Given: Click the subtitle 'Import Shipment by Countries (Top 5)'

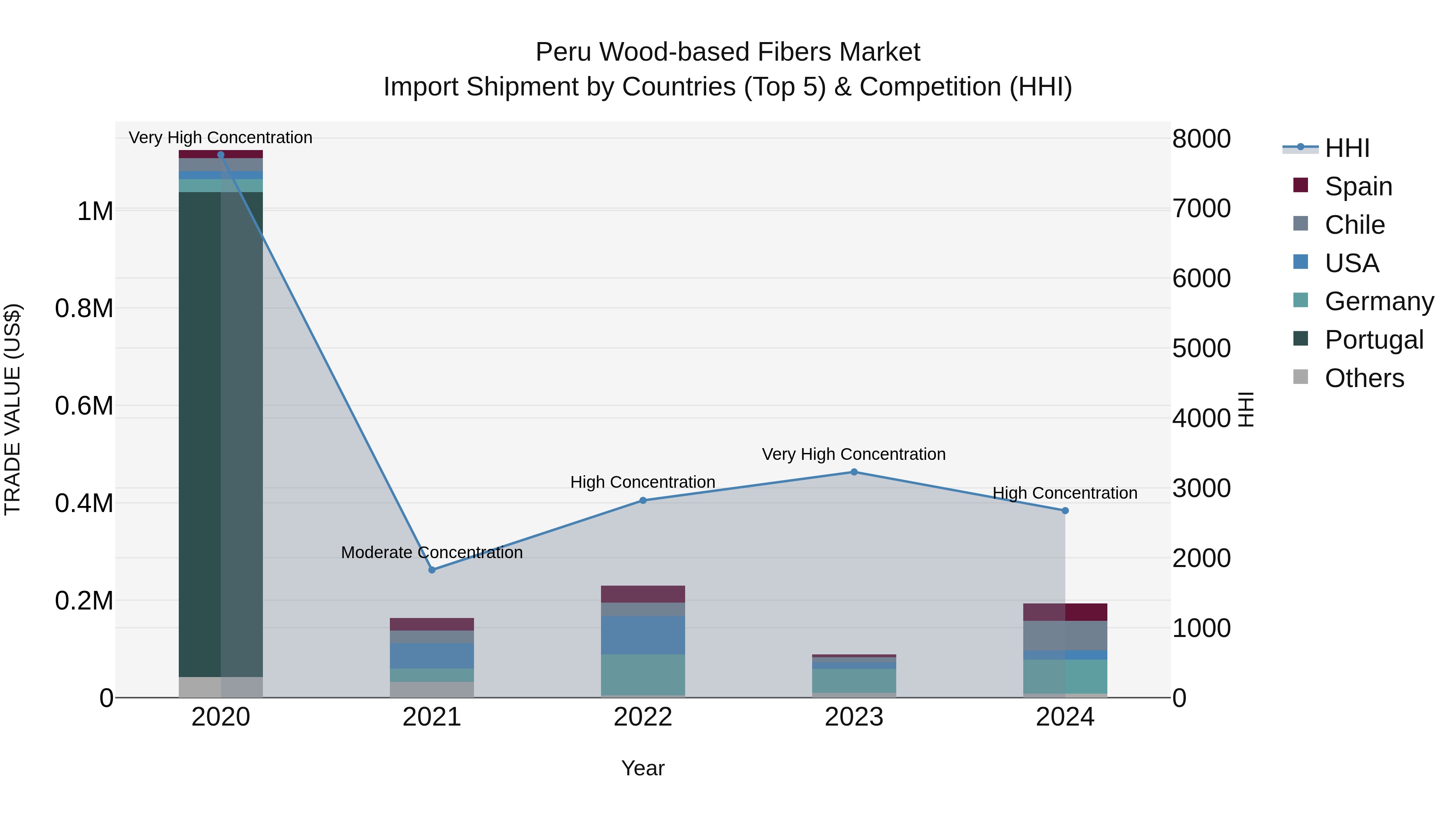Looking at the screenshot, I should coord(605,87).
